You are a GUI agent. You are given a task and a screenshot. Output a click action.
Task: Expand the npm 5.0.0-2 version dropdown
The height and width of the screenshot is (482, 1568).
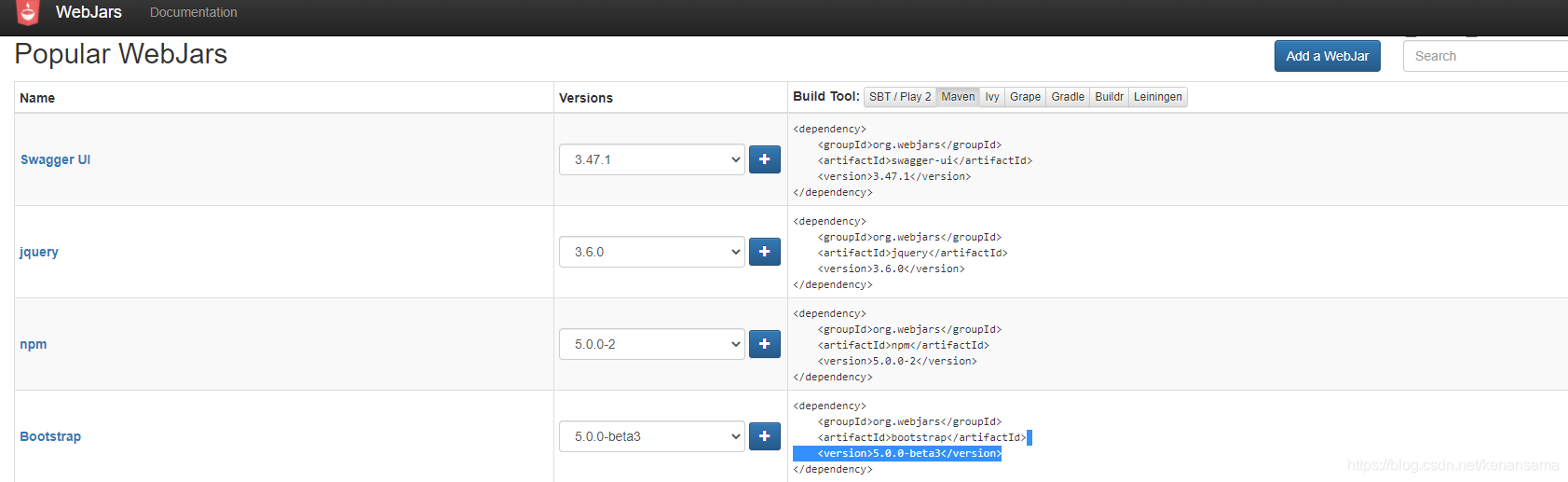coord(652,344)
